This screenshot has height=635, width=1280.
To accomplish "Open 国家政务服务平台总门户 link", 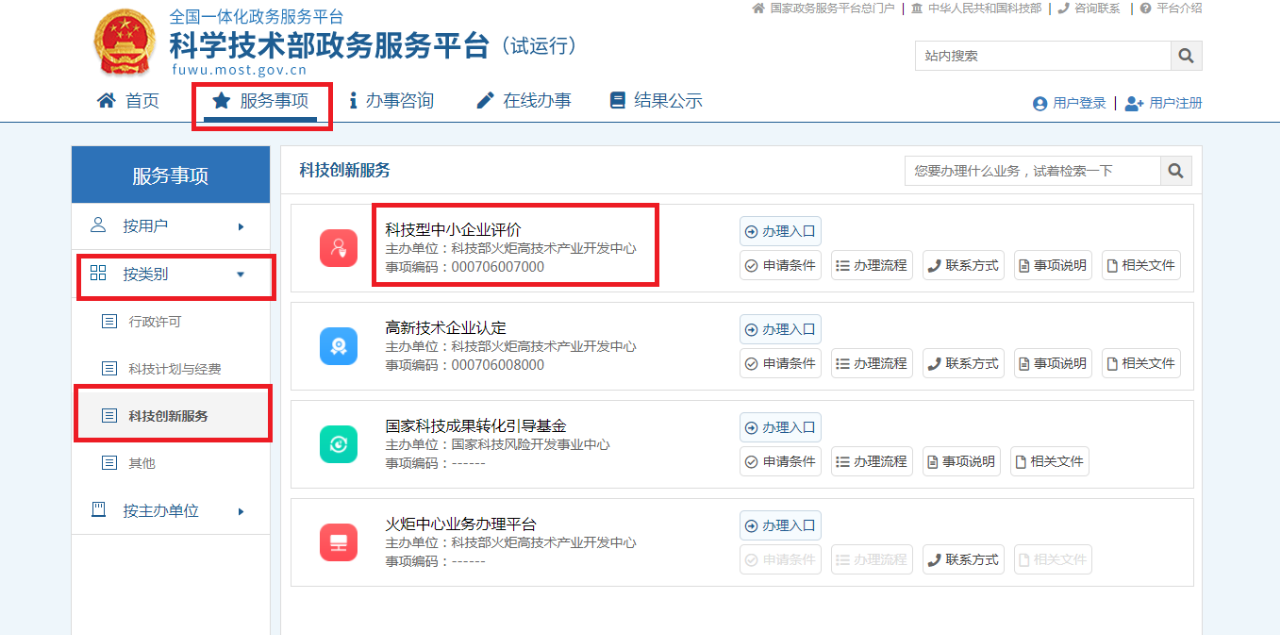I will coord(823,8).
